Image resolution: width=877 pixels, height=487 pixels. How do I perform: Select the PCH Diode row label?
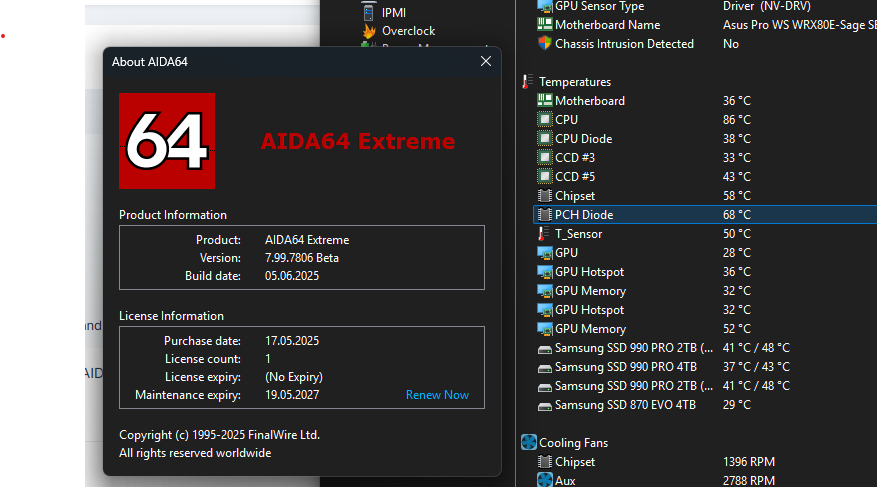coord(584,215)
